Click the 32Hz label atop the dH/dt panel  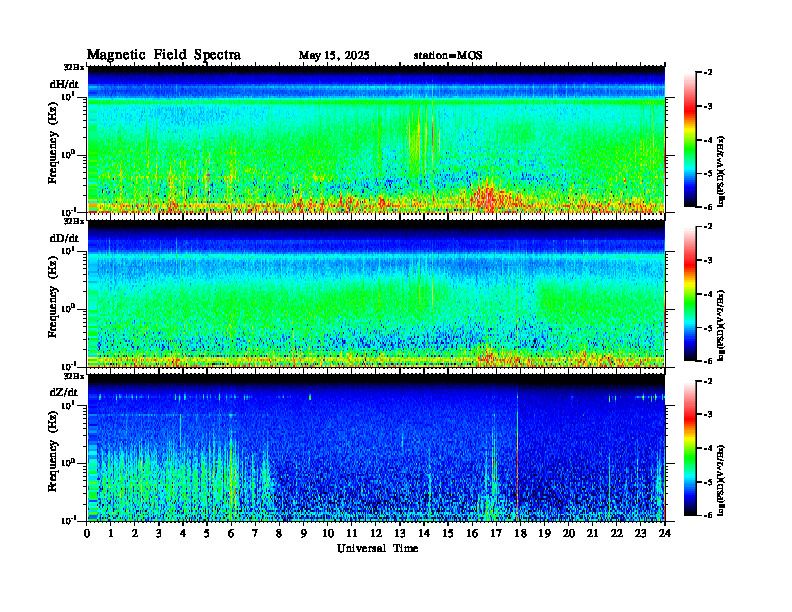(73, 67)
